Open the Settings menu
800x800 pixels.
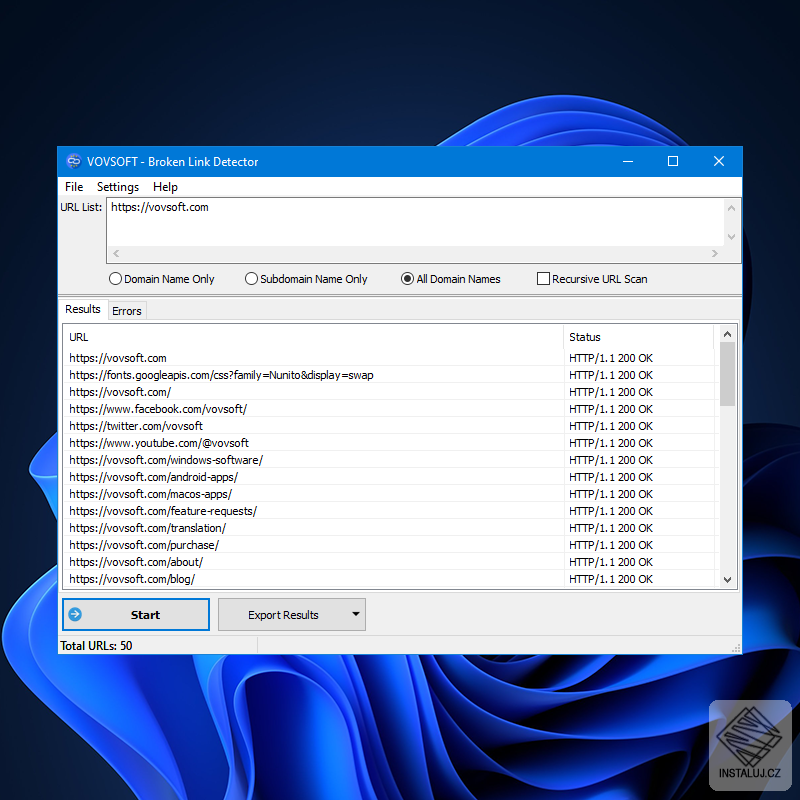(x=118, y=187)
